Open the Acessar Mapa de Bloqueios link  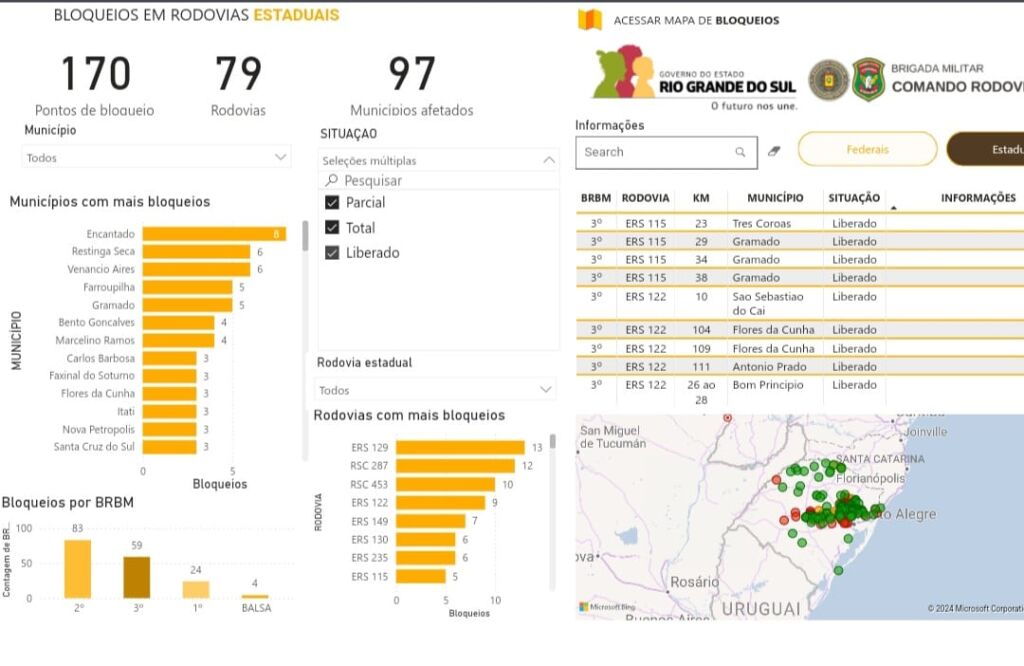click(696, 20)
